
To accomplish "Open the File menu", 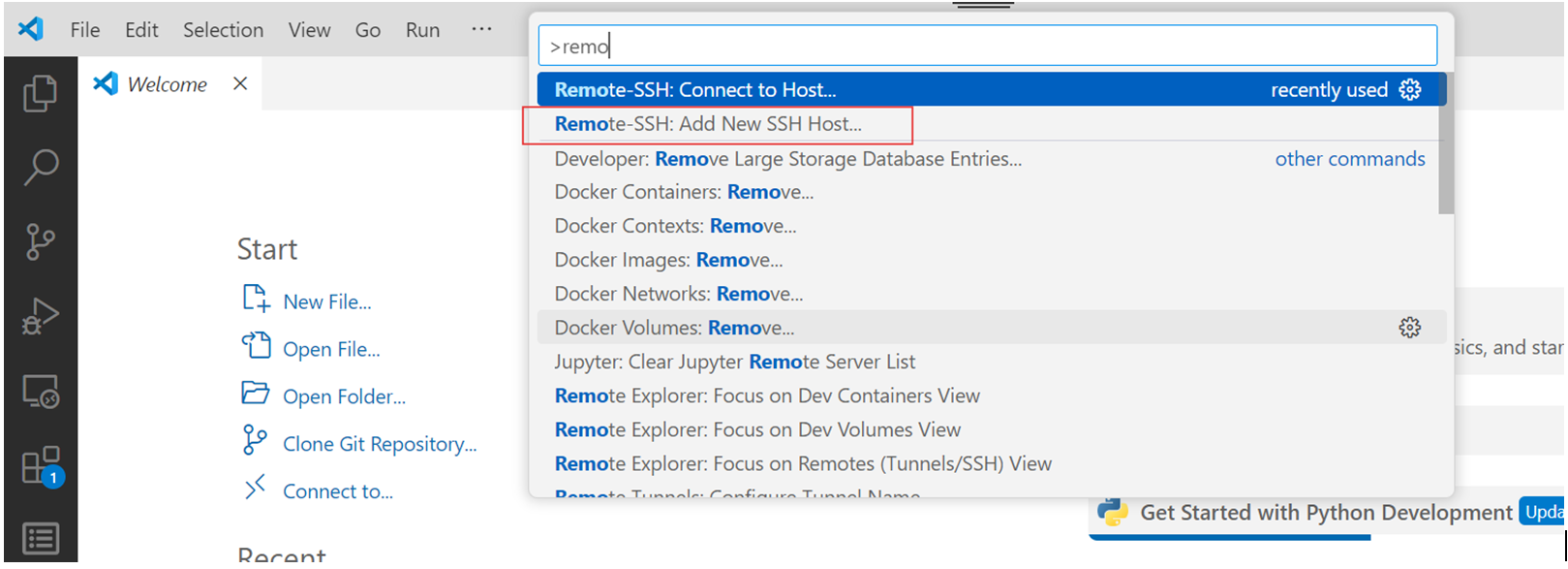I will click(84, 30).
